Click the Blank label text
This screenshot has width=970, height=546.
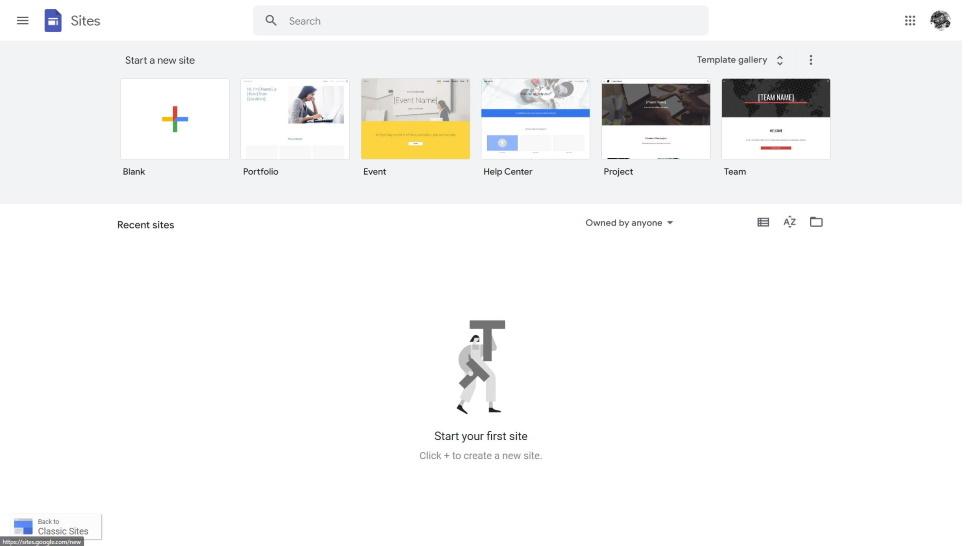click(134, 171)
